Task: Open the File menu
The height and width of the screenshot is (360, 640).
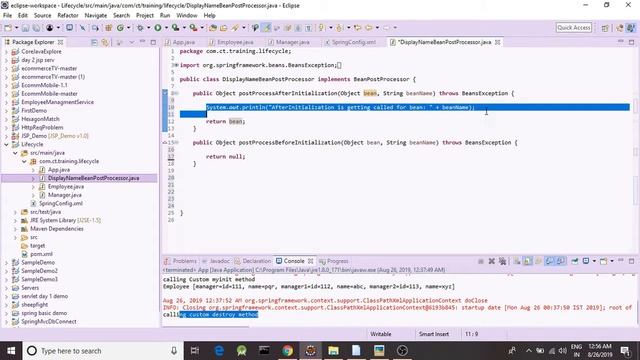Action: [x=7, y=16]
